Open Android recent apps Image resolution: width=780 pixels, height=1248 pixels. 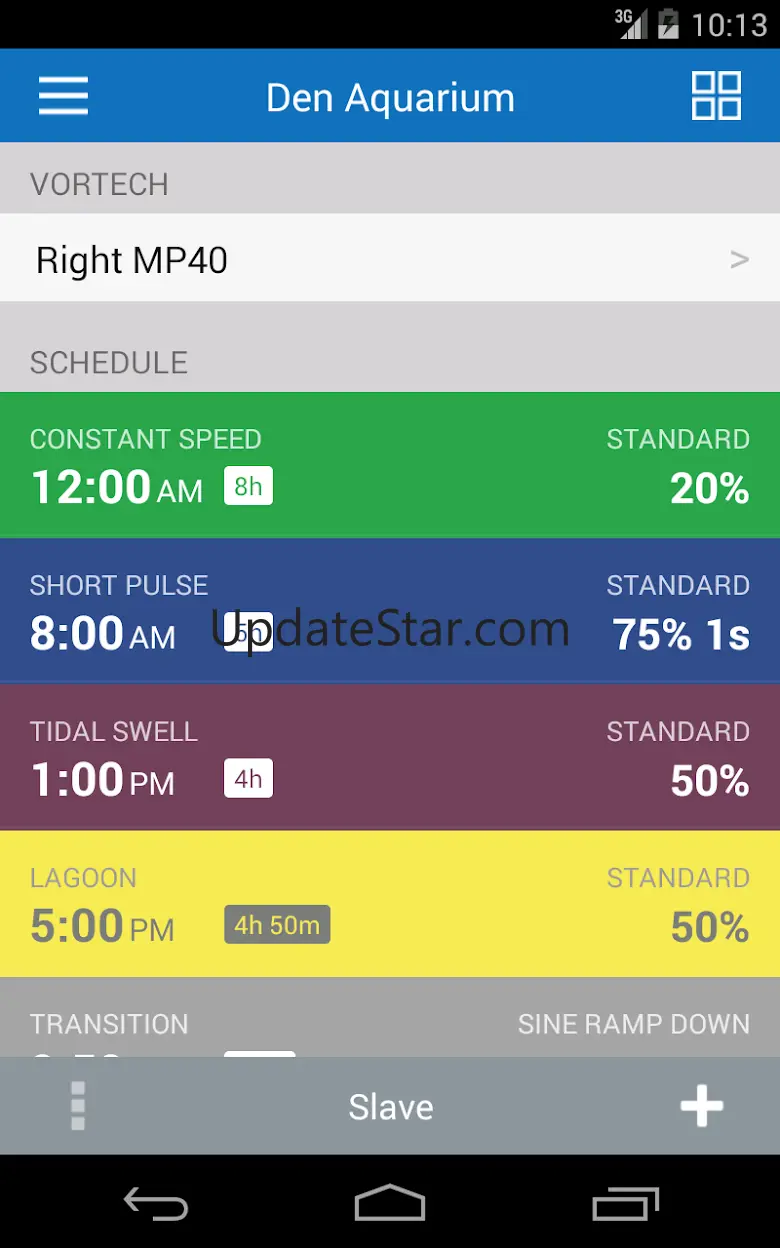625,1203
